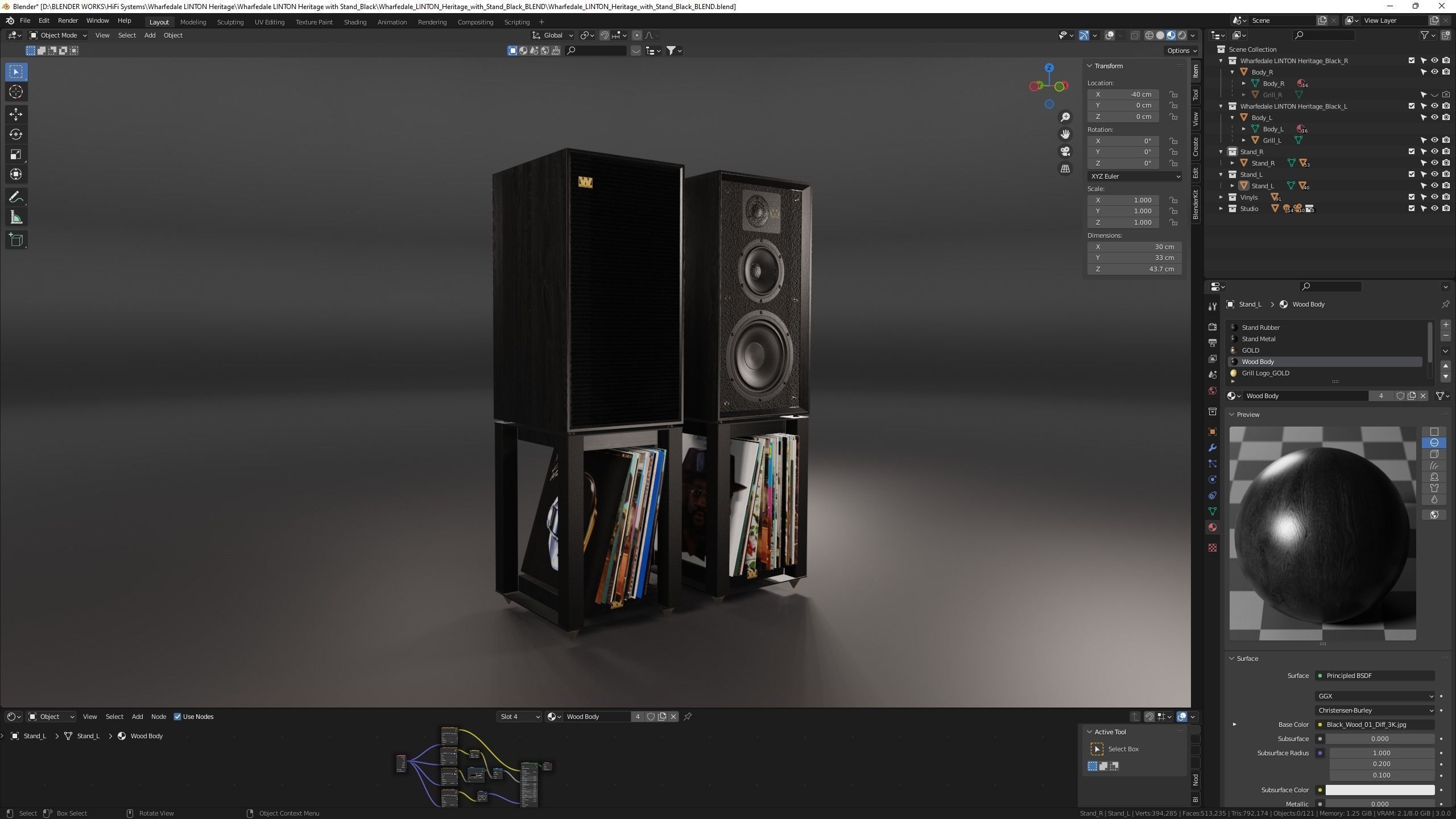Uncheck the Use Nodes checkbox
Screen dimensions: 1456x819
pos(177,717)
